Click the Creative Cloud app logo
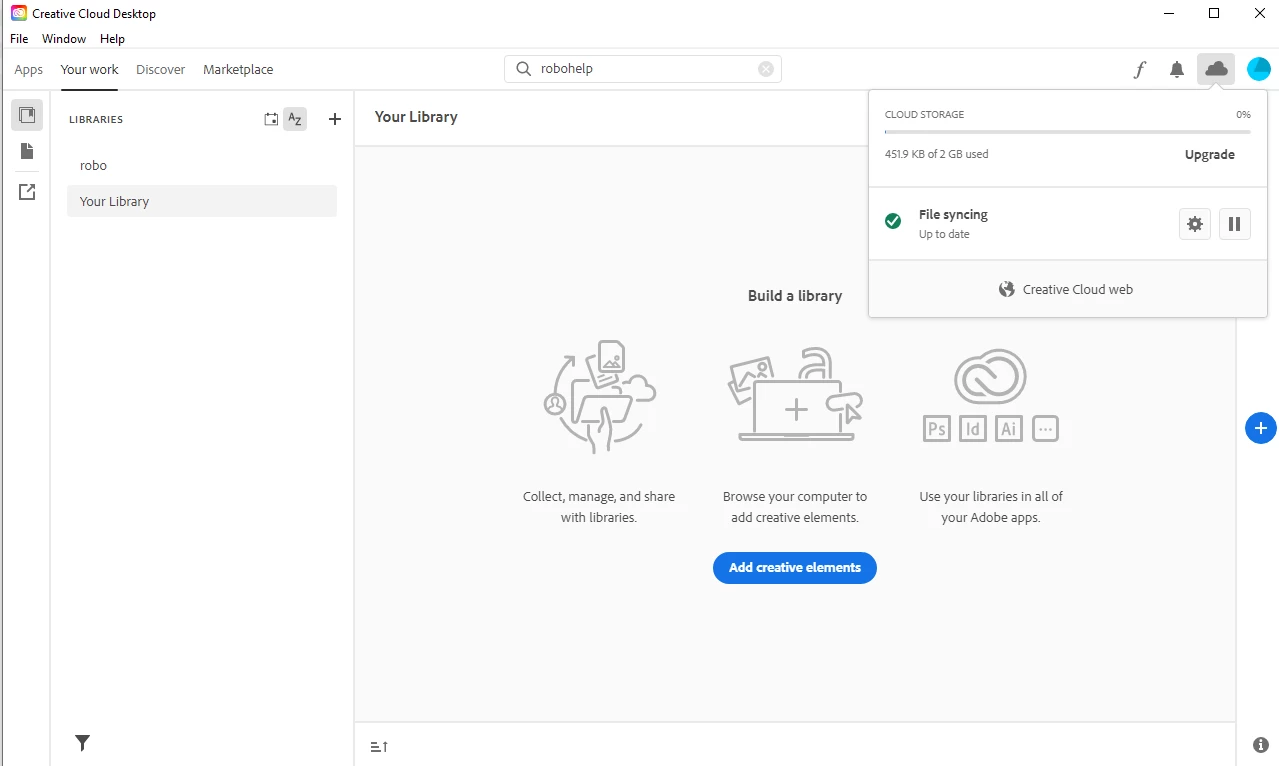The width and height of the screenshot is (1279, 766). pyautogui.click(x=18, y=13)
